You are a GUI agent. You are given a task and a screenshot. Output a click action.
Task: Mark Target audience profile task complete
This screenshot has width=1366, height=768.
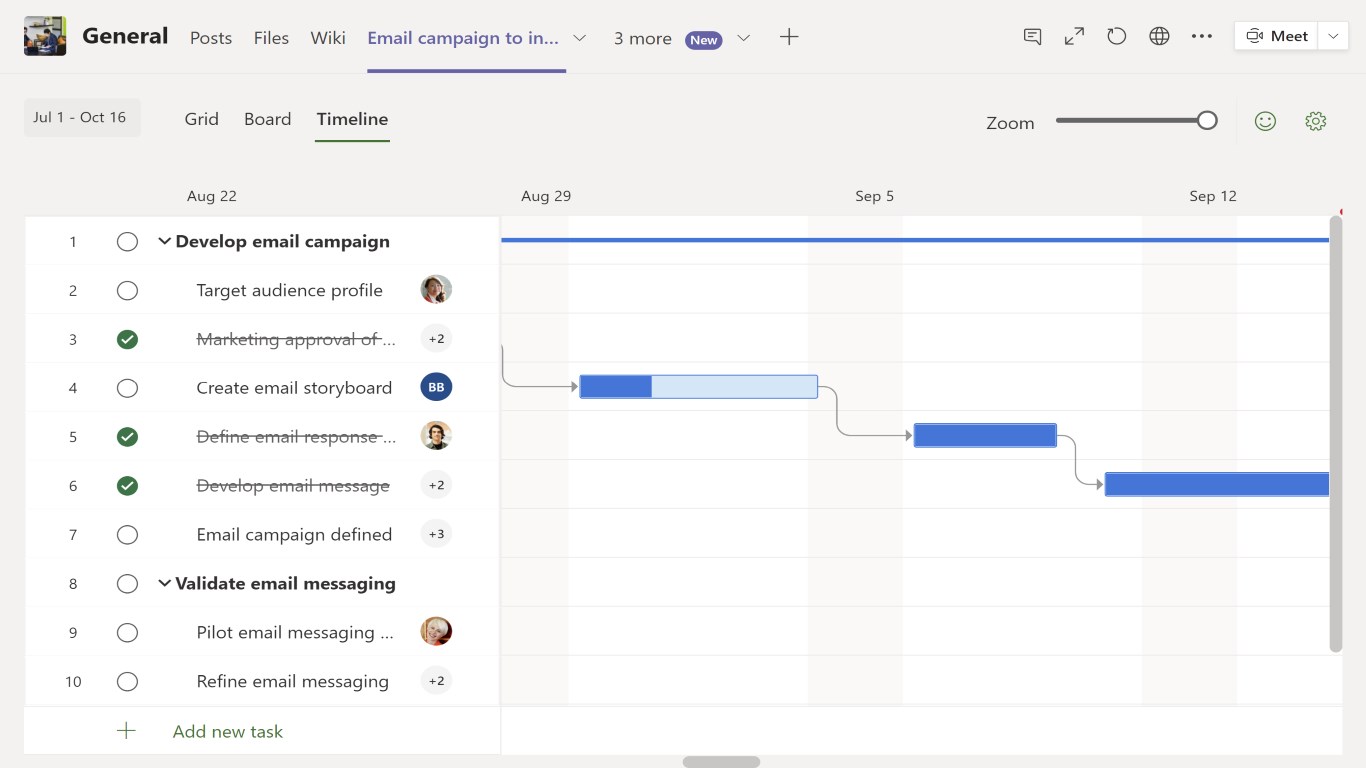[127, 291]
